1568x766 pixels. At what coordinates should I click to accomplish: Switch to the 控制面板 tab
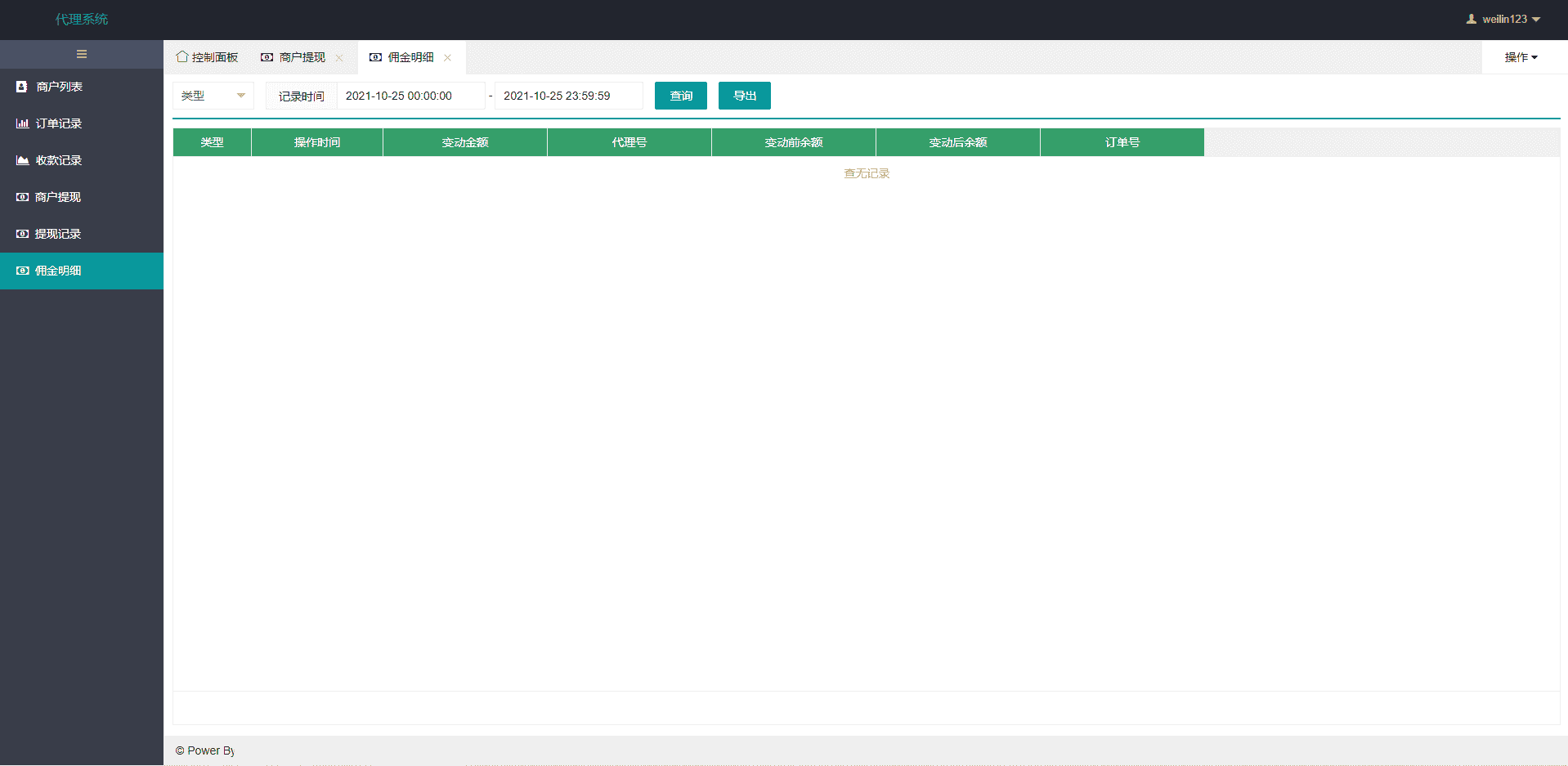pyautogui.click(x=214, y=57)
